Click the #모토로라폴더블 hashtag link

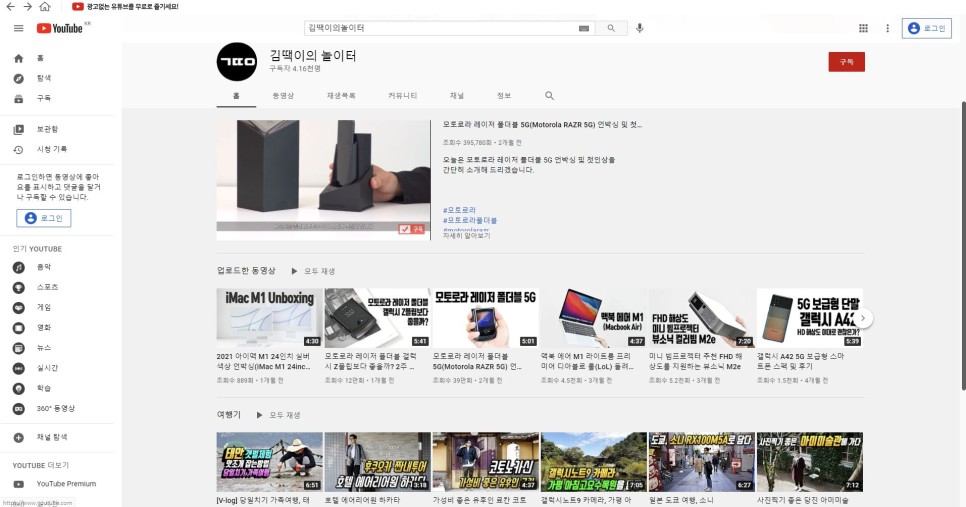coord(469,220)
